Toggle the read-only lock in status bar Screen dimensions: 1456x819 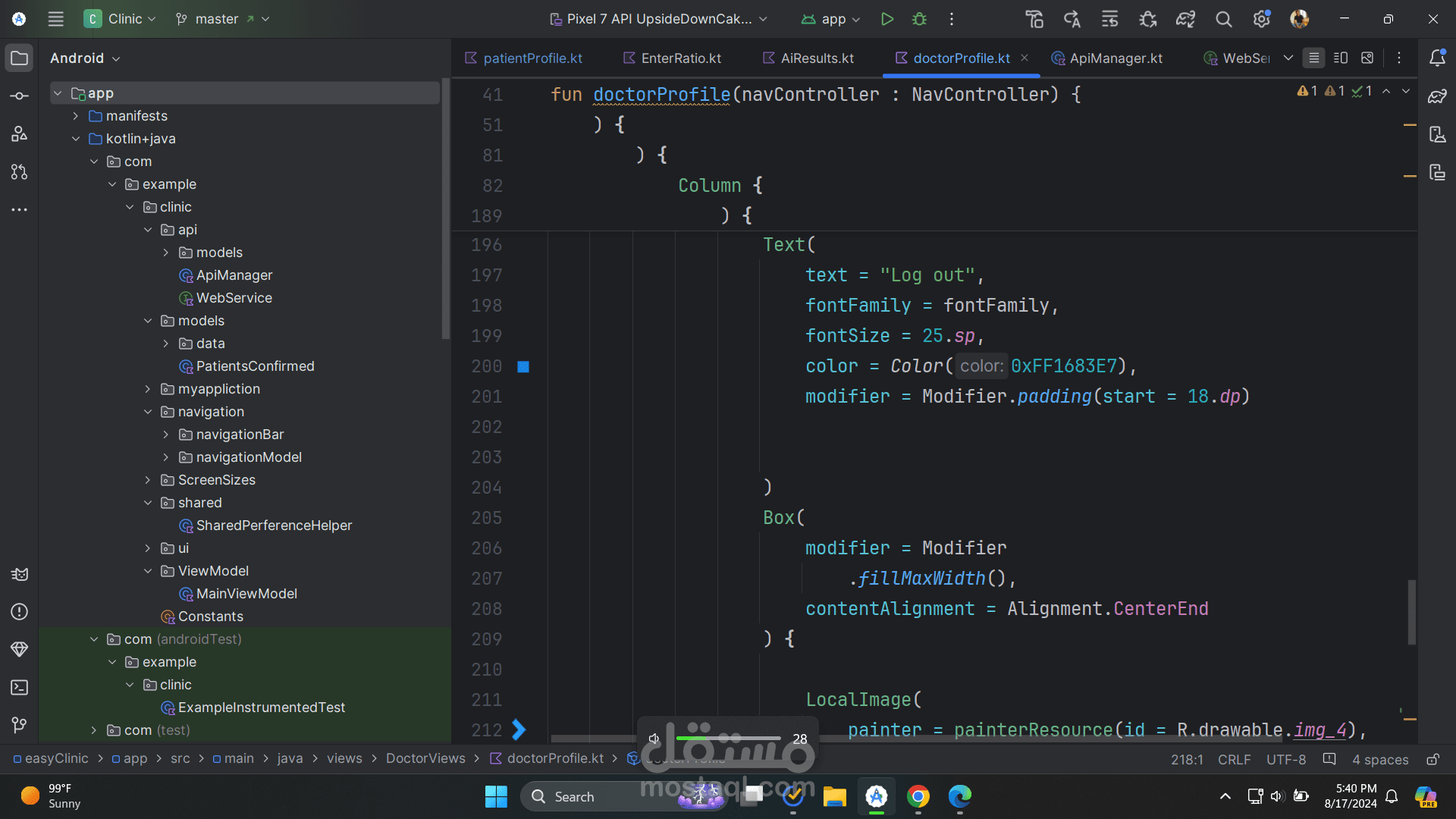1432,759
